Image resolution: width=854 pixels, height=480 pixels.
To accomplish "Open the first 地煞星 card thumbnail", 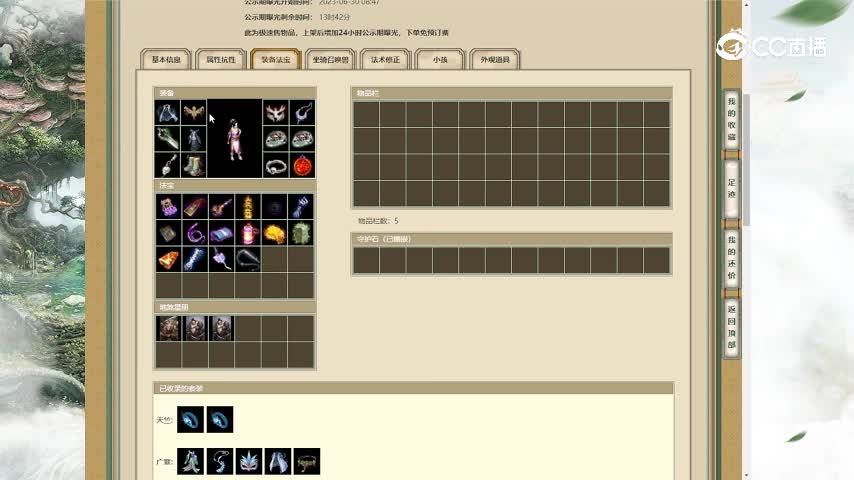I will [x=168, y=329].
